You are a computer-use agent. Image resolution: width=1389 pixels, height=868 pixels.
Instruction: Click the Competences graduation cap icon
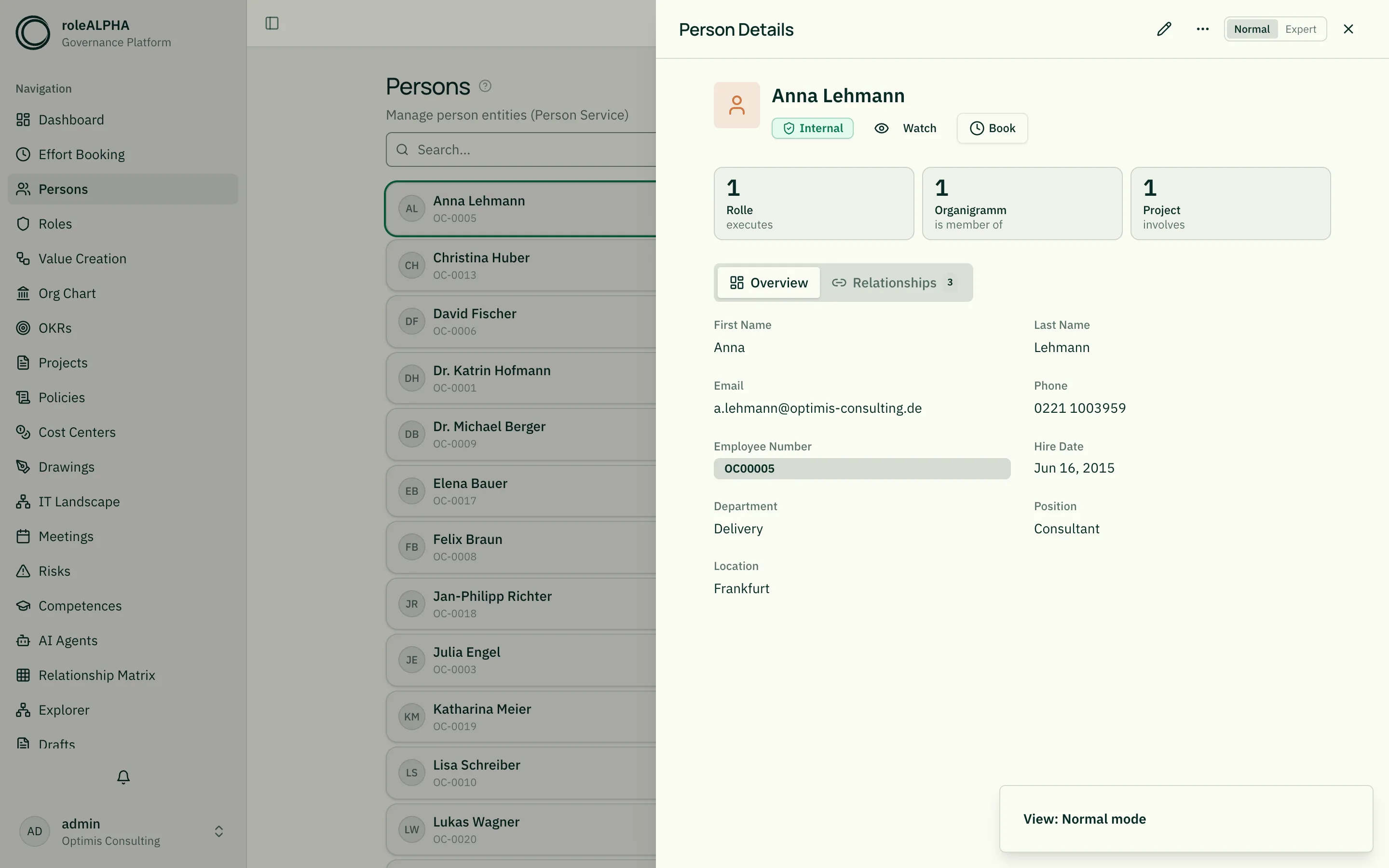coord(23,606)
